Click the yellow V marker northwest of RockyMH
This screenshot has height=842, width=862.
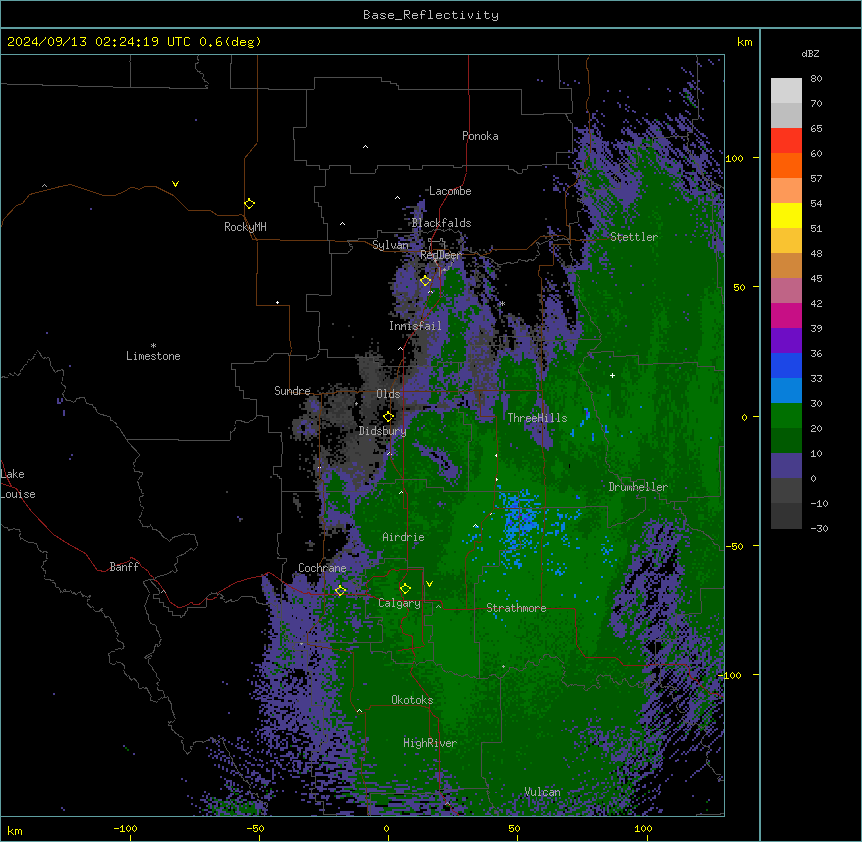[175, 184]
